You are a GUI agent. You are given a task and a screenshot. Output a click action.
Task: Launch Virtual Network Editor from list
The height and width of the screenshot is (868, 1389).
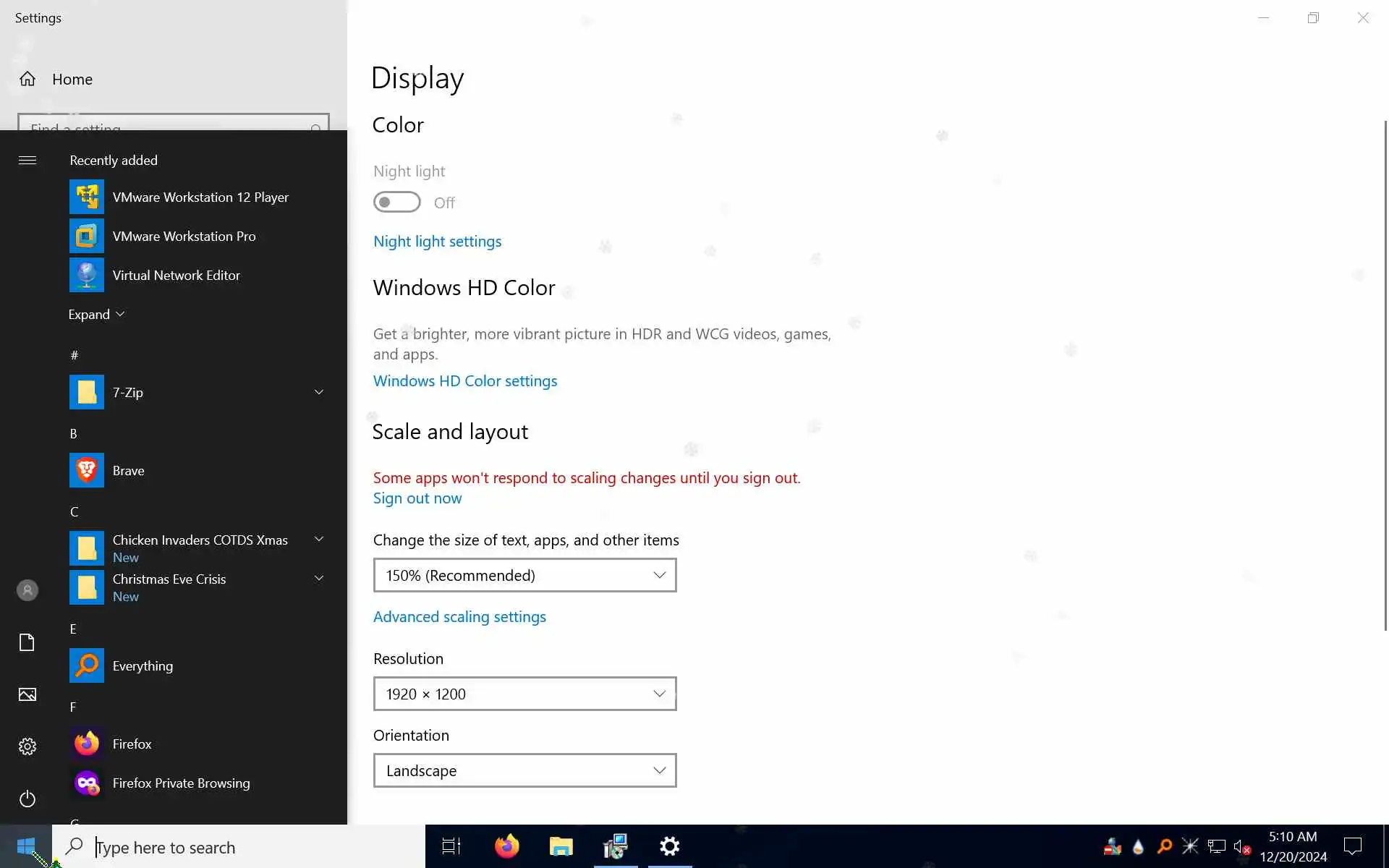[x=176, y=276]
